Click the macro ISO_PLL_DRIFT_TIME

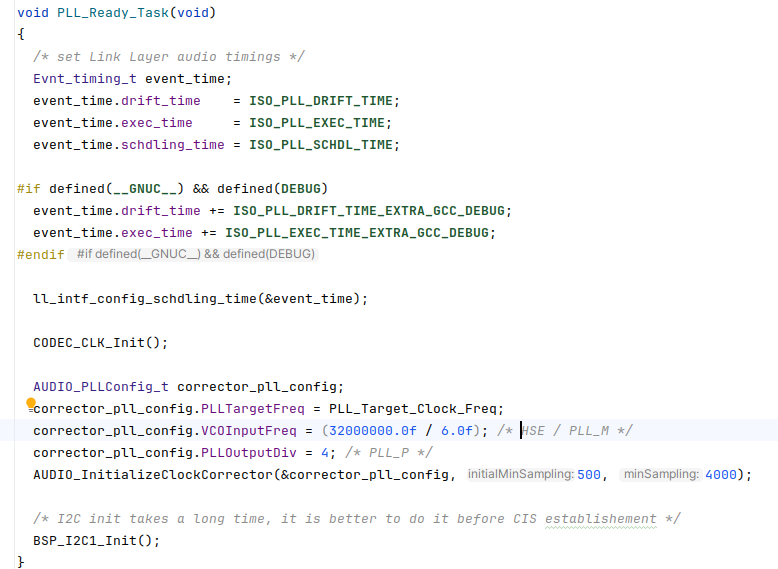point(321,101)
